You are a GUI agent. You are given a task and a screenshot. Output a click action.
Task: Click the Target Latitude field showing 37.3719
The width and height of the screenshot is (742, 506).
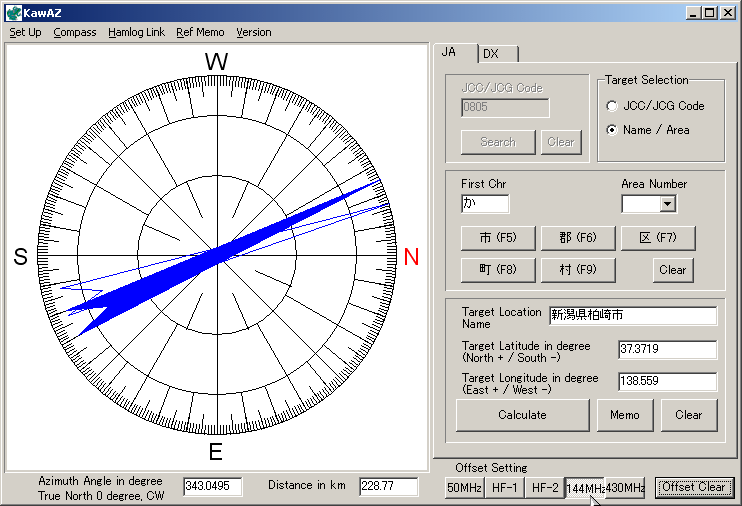[668, 349]
